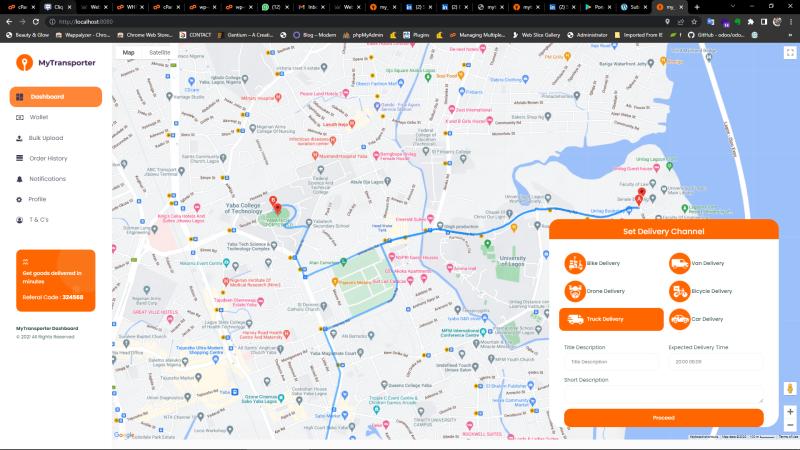
Task: Select Truck Delivery channel
Action: [x=611, y=319]
